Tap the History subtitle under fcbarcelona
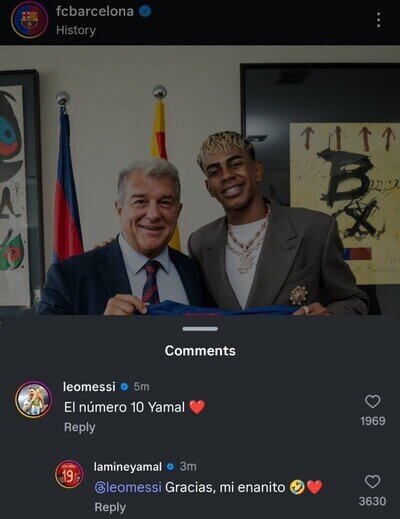This screenshot has width=400, height=519. (x=76, y=30)
